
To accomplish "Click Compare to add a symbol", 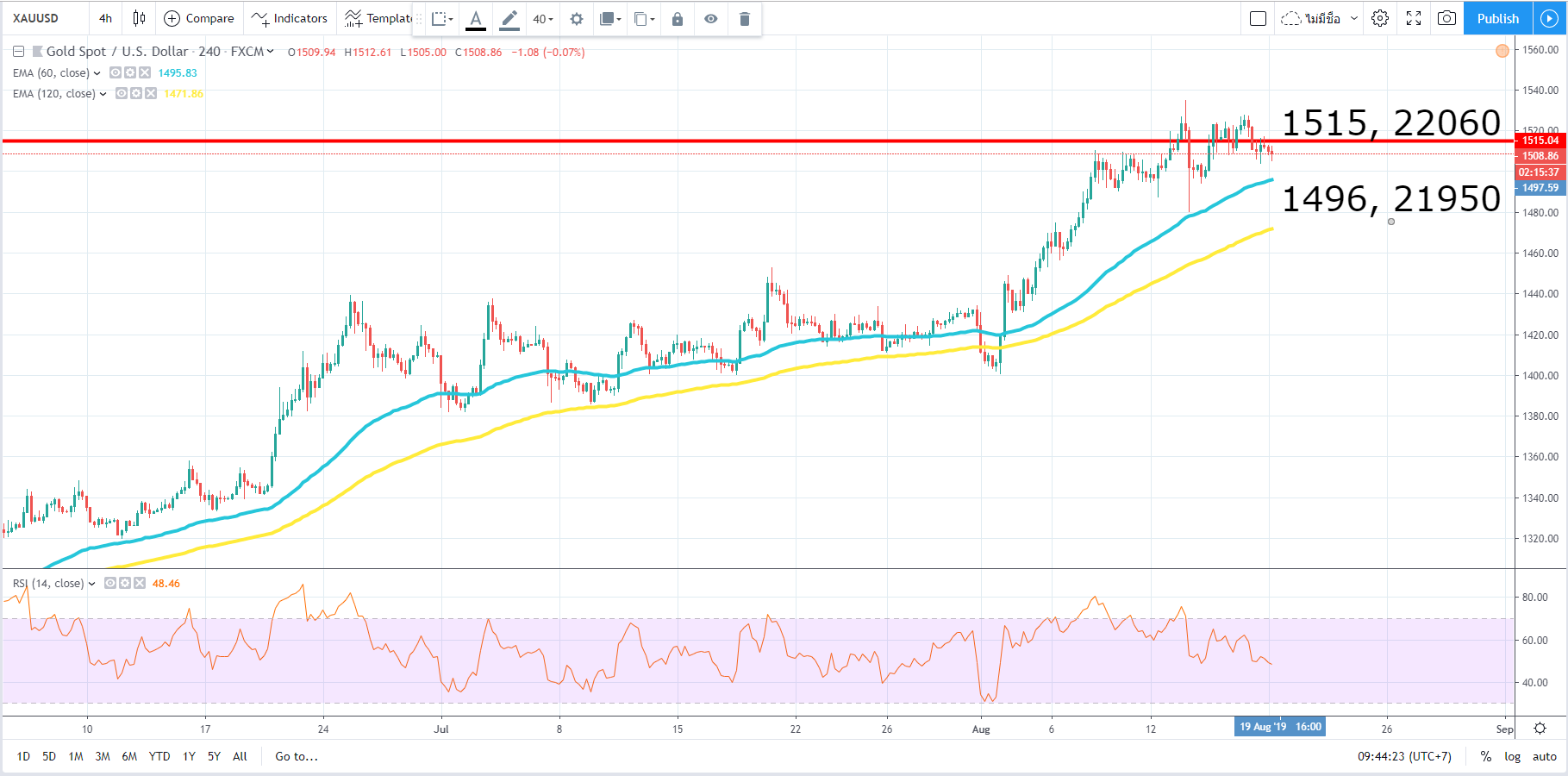I will click(199, 18).
